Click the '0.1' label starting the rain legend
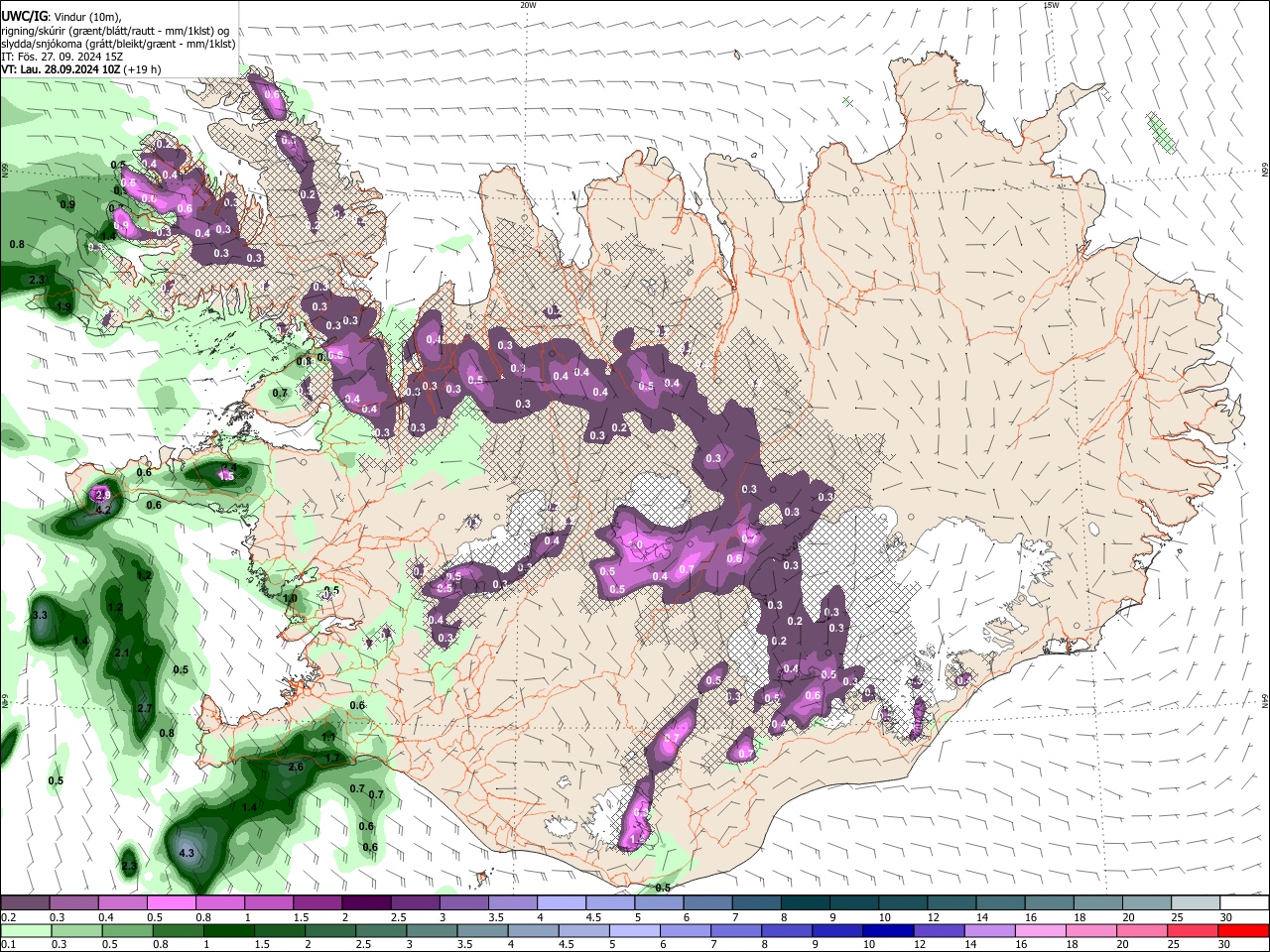The width and height of the screenshot is (1270, 952). [x=8, y=945]
